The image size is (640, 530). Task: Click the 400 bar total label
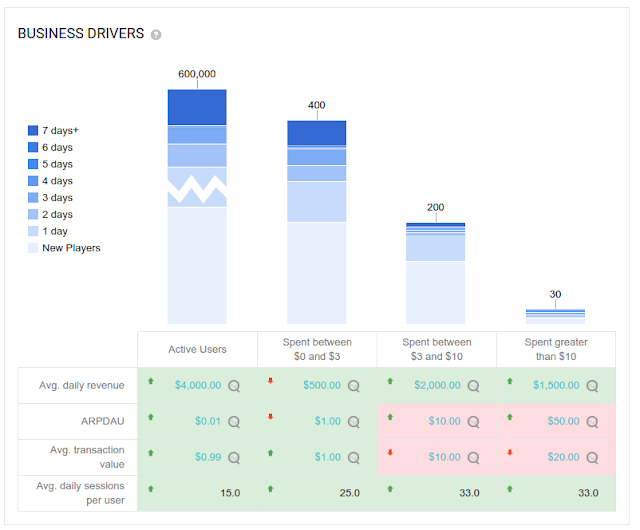[317, 105]
